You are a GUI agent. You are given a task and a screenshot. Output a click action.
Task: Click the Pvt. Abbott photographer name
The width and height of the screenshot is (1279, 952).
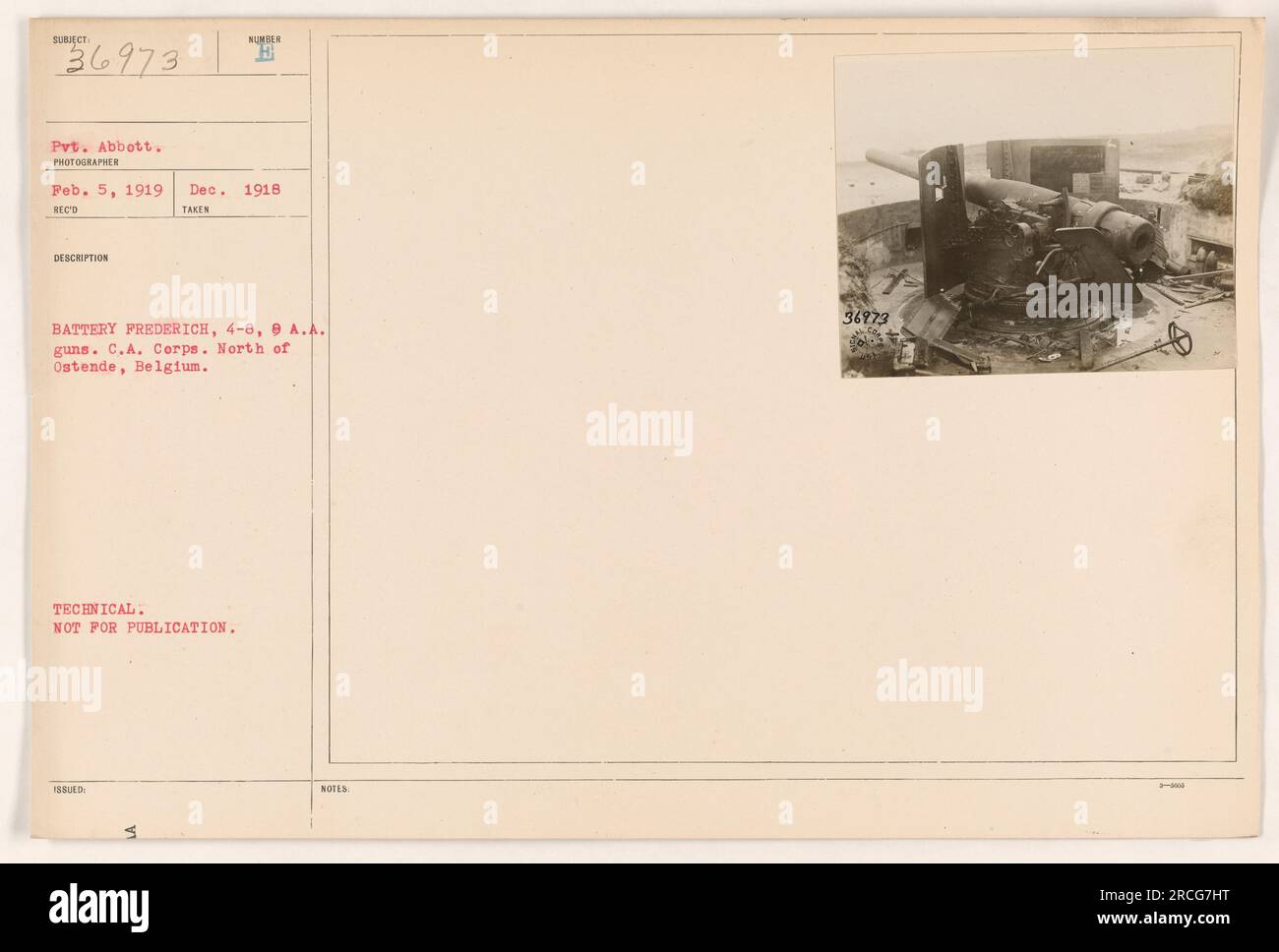coord(111,146)
